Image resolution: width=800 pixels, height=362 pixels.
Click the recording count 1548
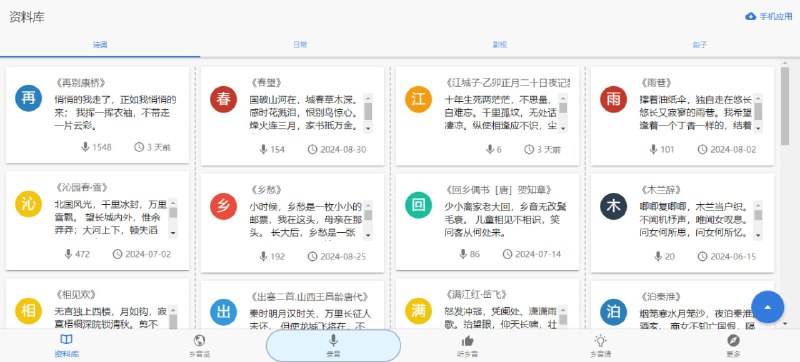click(102, 147)
